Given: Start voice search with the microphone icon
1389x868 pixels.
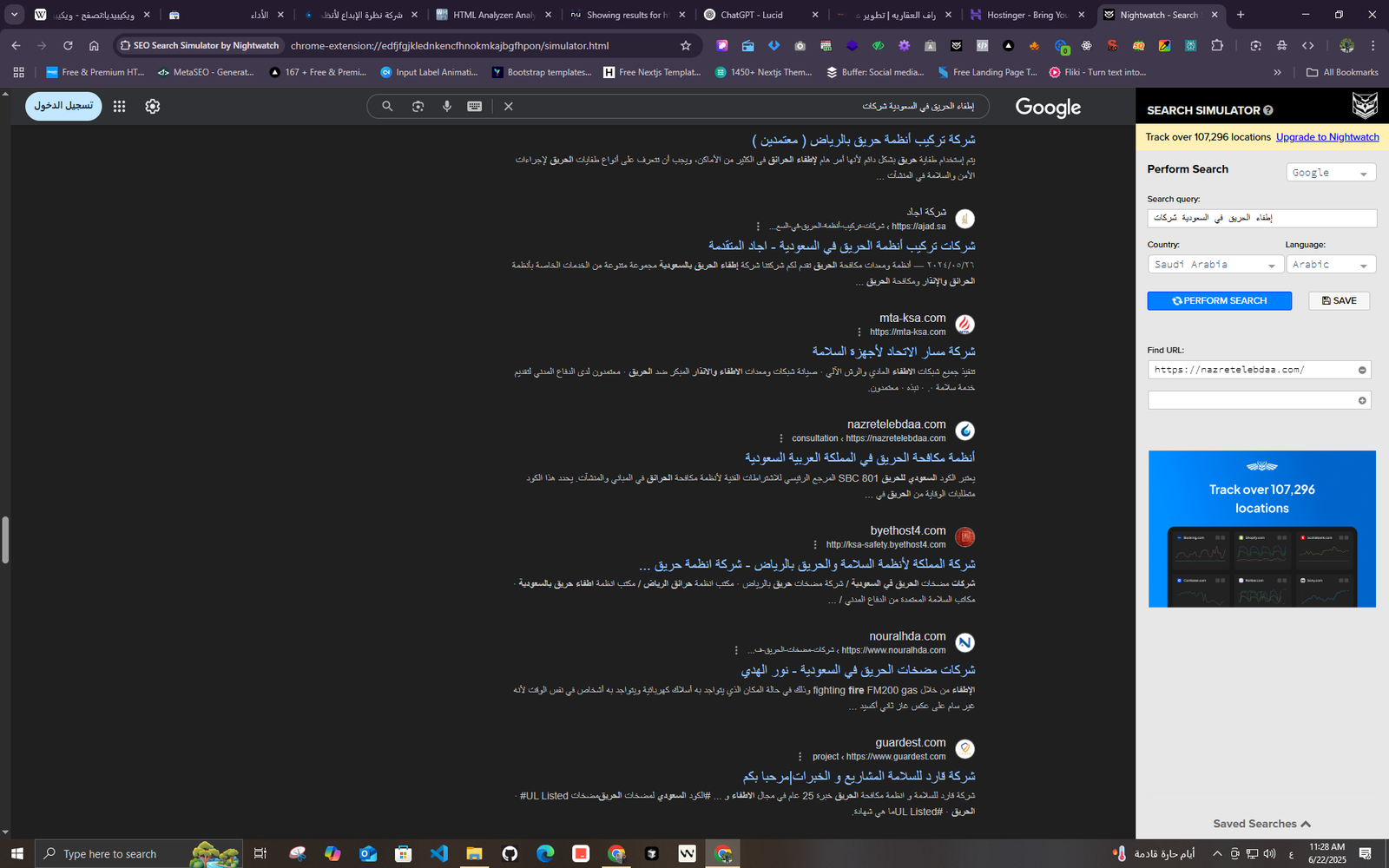Looking at the screenshot, I should (x=447, y=106).
